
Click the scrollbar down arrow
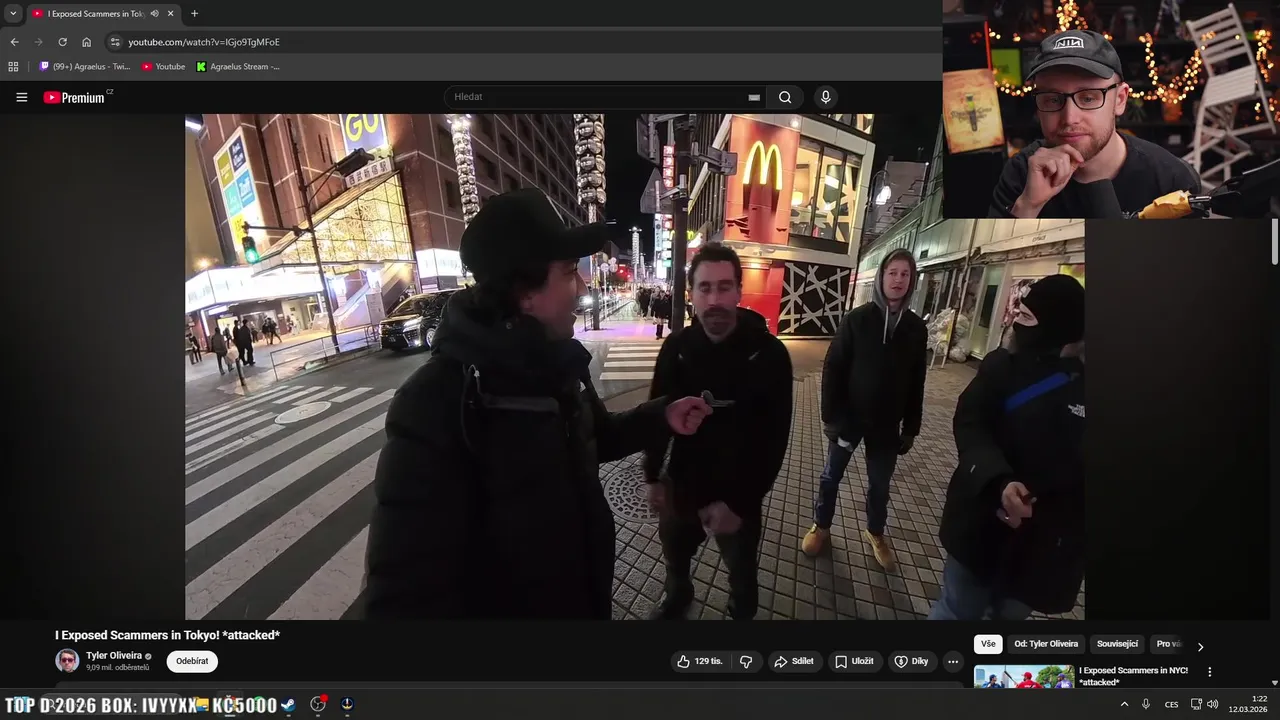(x=1275, y=683)
